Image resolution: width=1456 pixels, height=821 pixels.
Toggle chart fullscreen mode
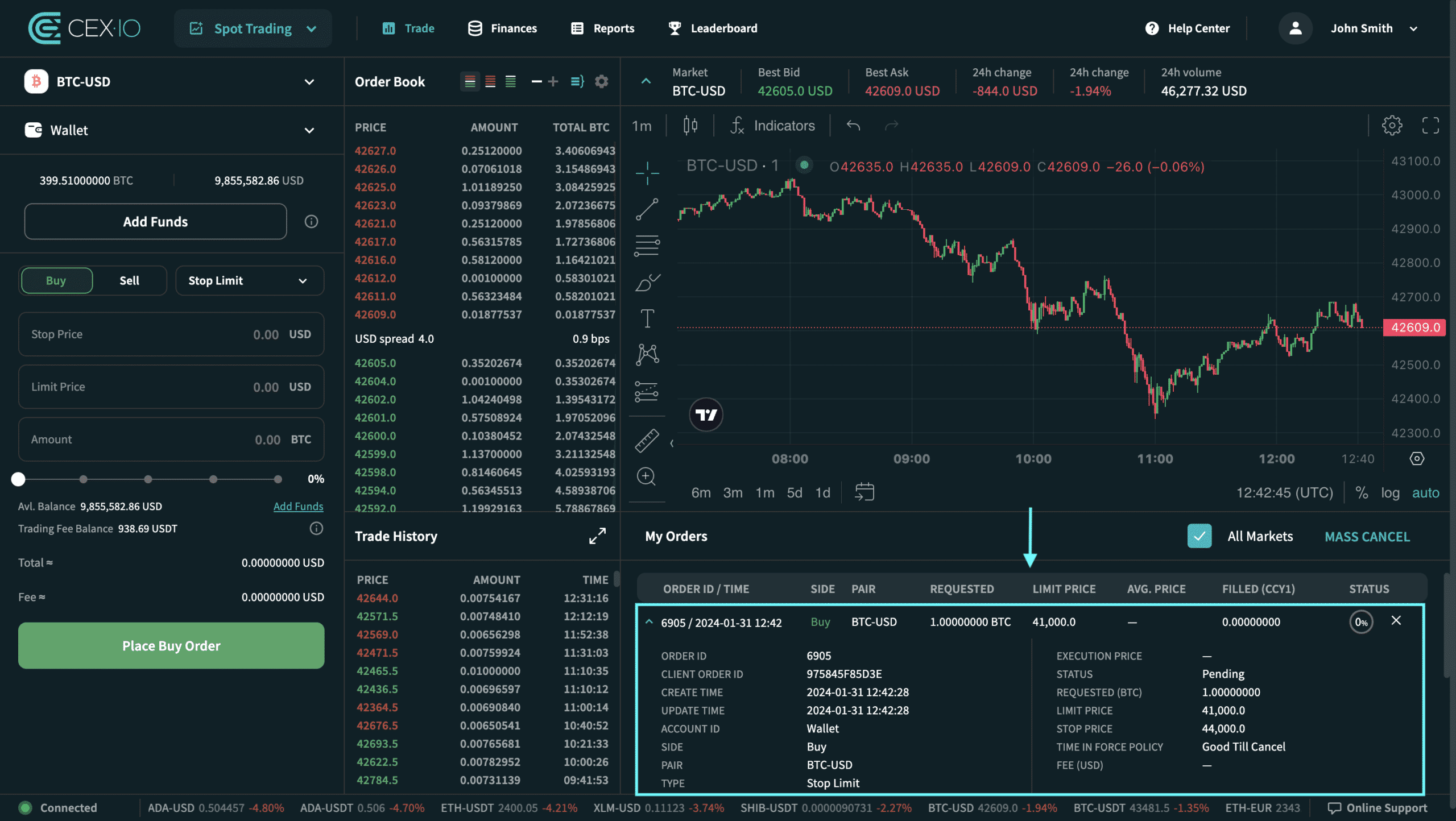click(1430, 125)
